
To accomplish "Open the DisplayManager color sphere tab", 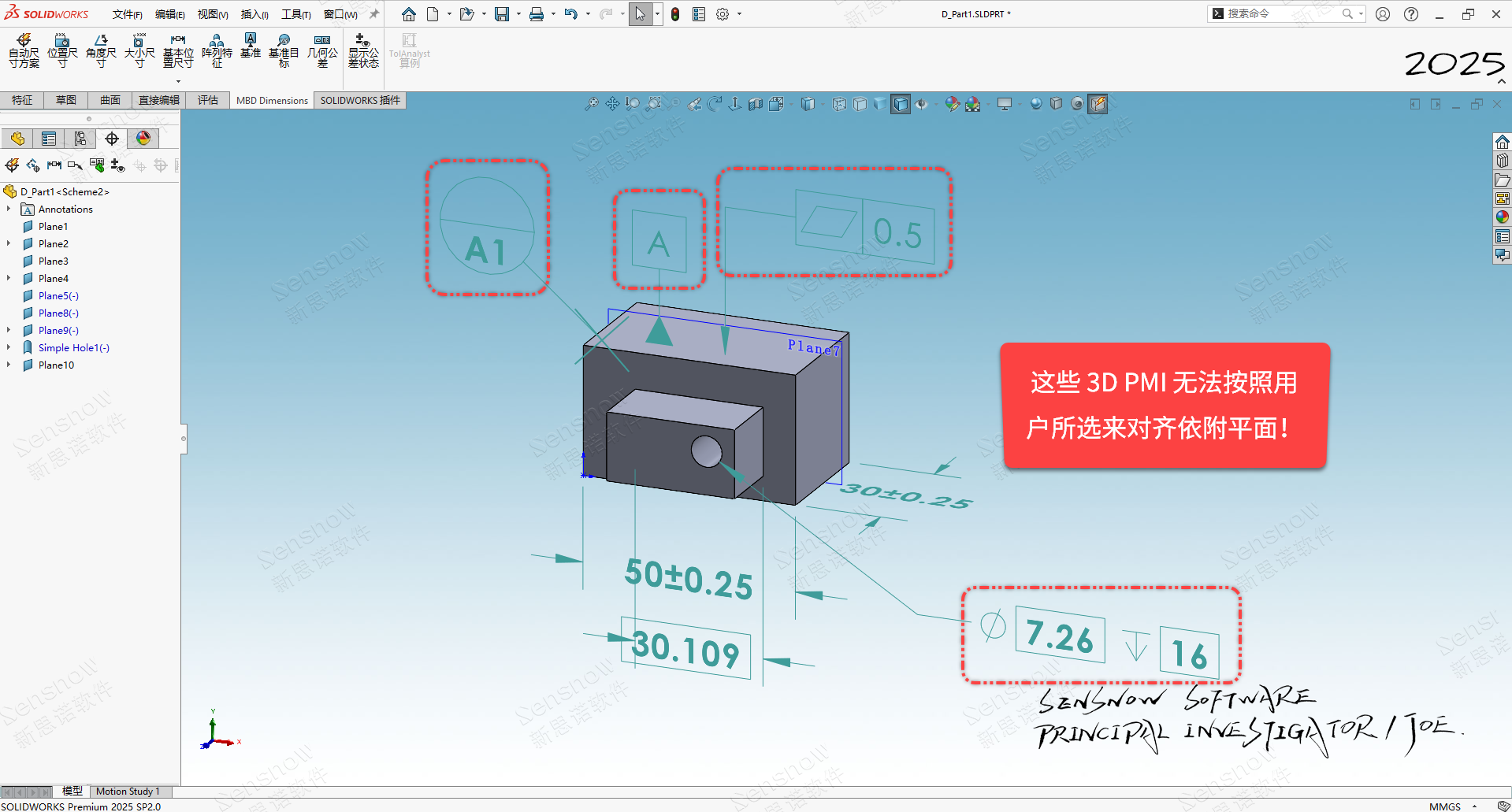I will 143,139.
